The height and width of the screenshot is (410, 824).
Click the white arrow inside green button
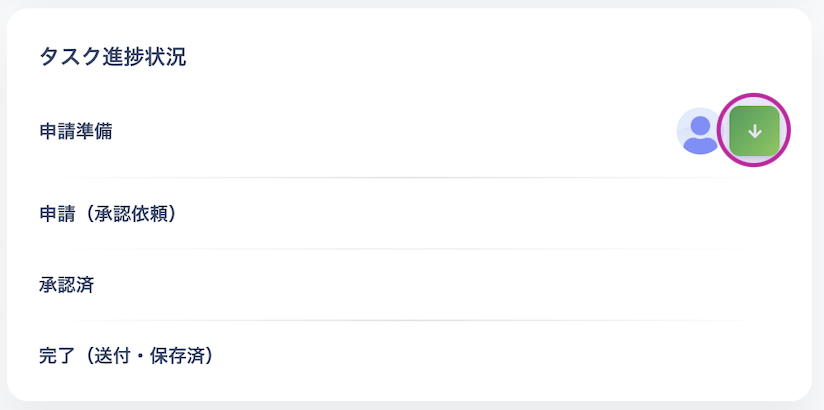754,131
